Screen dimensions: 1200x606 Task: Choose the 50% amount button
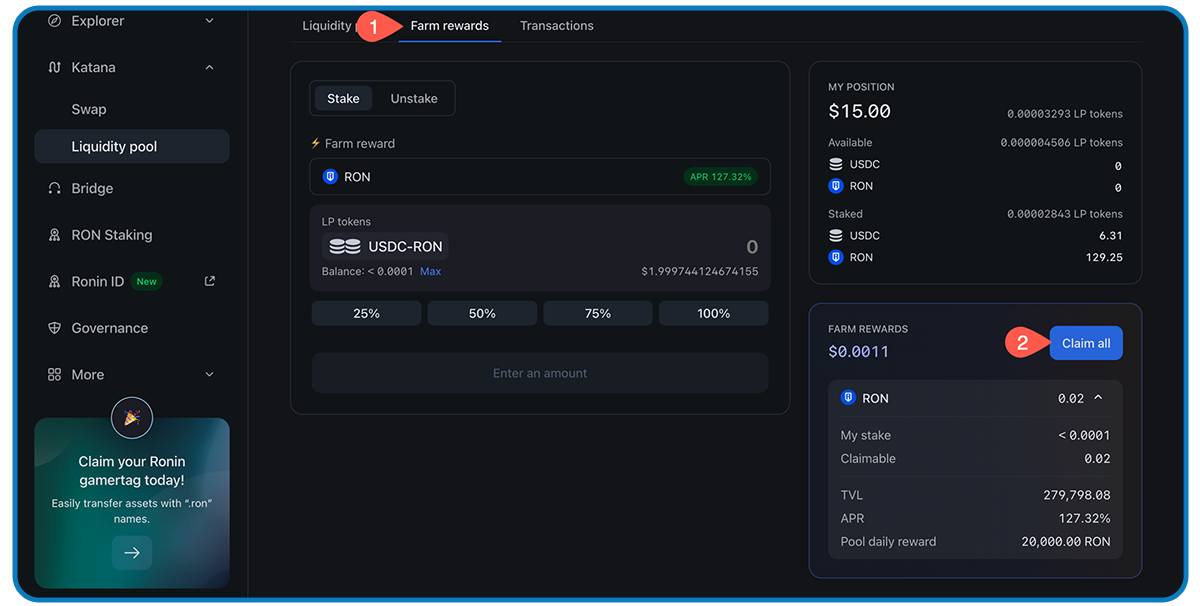482,314
